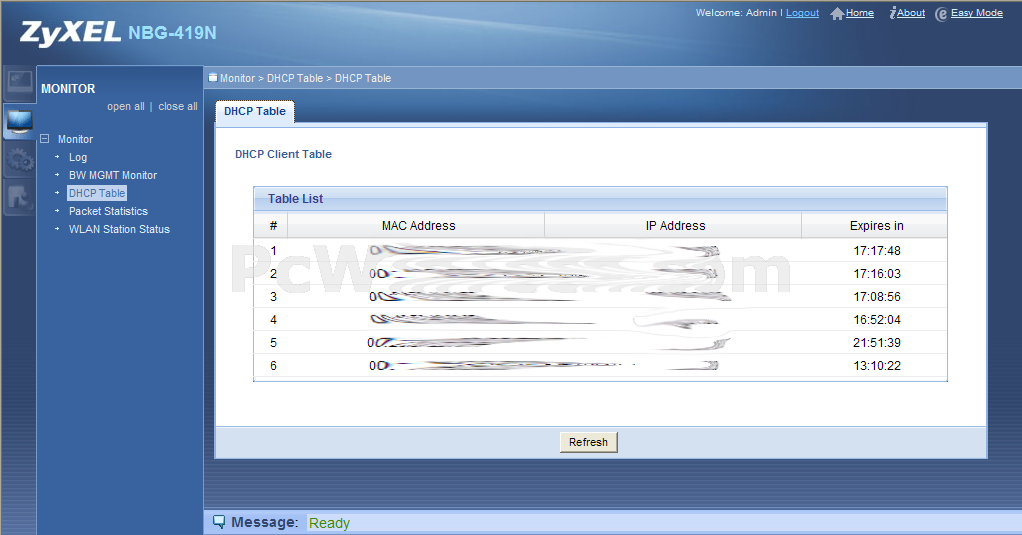1022x535 pixels.
Task: Click the ZyXEL logo
Action: click(x=70, y=33)
